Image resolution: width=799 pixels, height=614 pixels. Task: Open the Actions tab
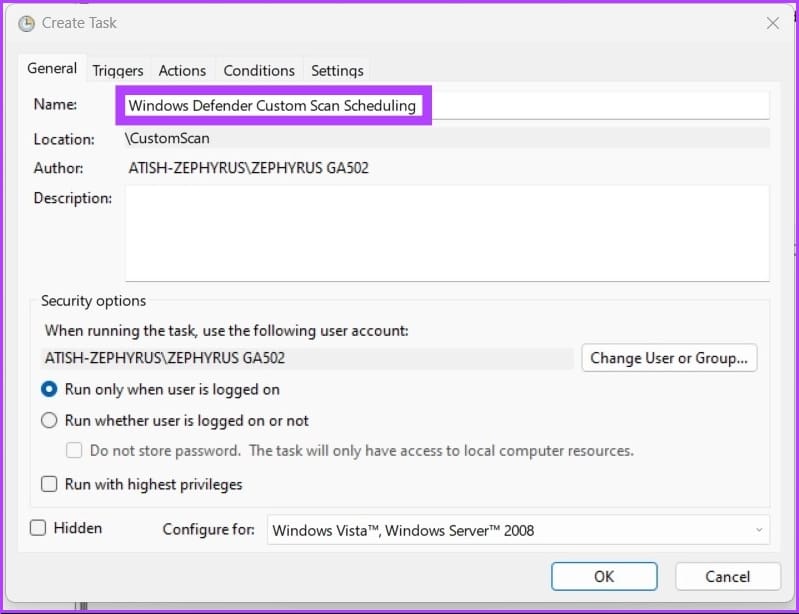[x=182, y=70]
